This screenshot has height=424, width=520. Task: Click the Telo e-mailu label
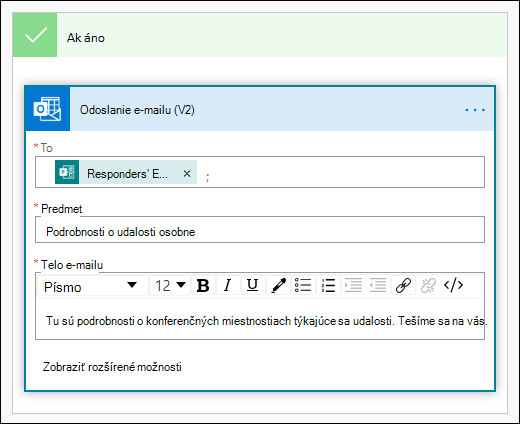[72, 265]
